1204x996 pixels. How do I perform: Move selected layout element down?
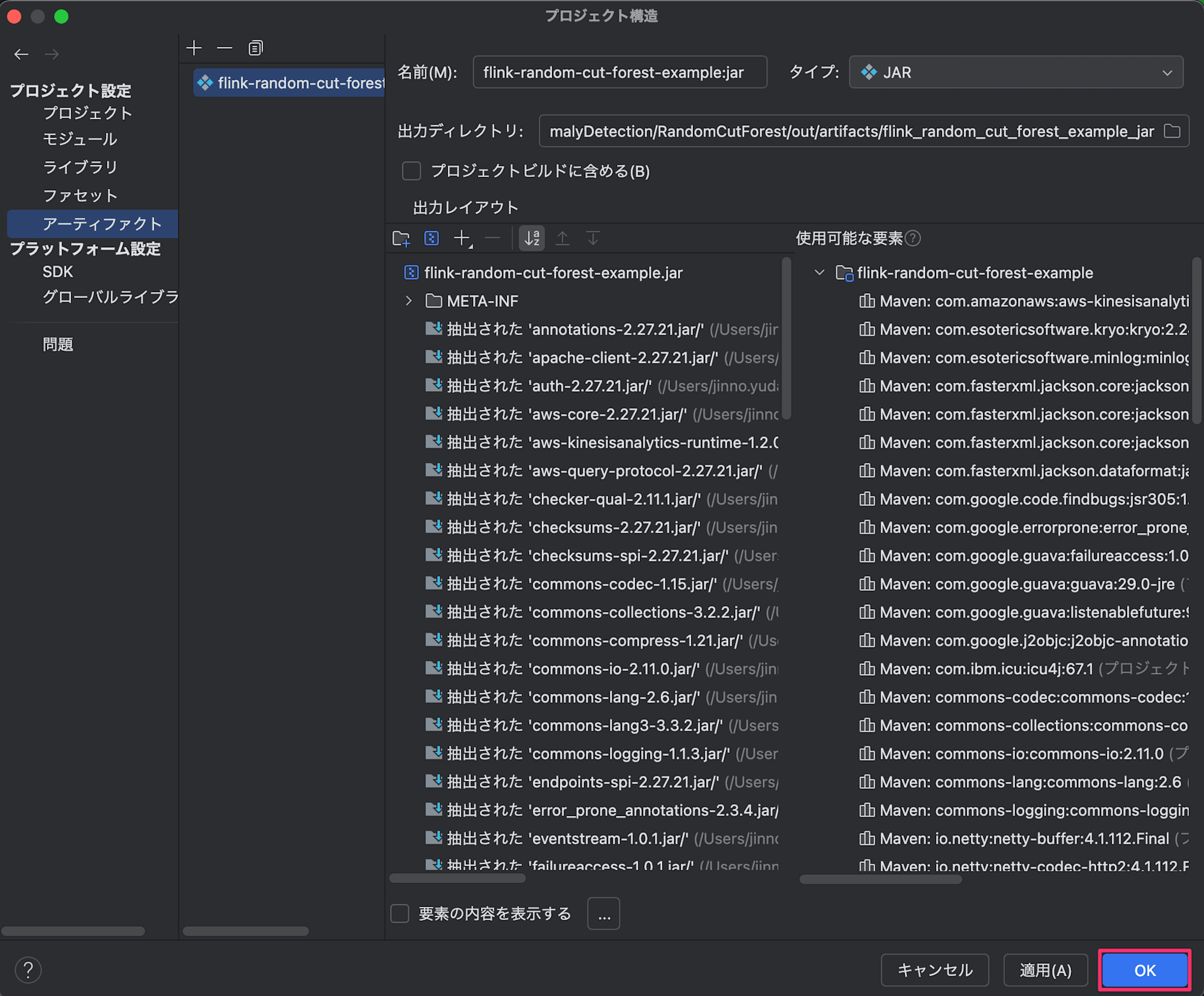tap(593, 238)
